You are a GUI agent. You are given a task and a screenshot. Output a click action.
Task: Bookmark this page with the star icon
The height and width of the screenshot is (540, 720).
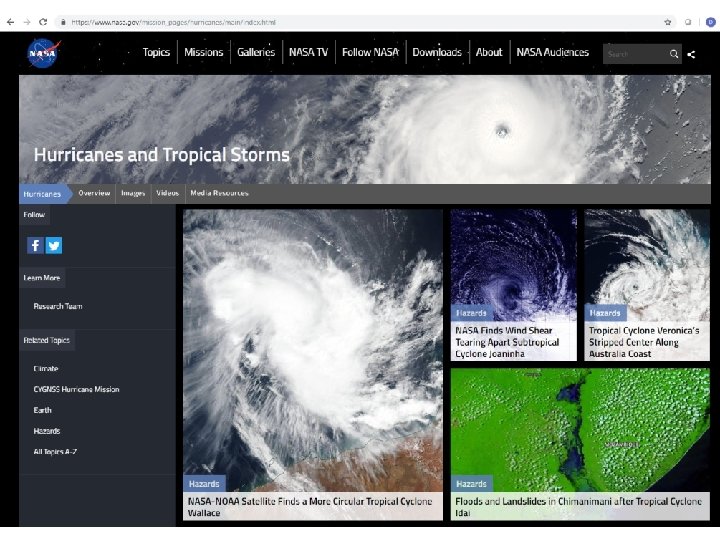tap(668, 22)
